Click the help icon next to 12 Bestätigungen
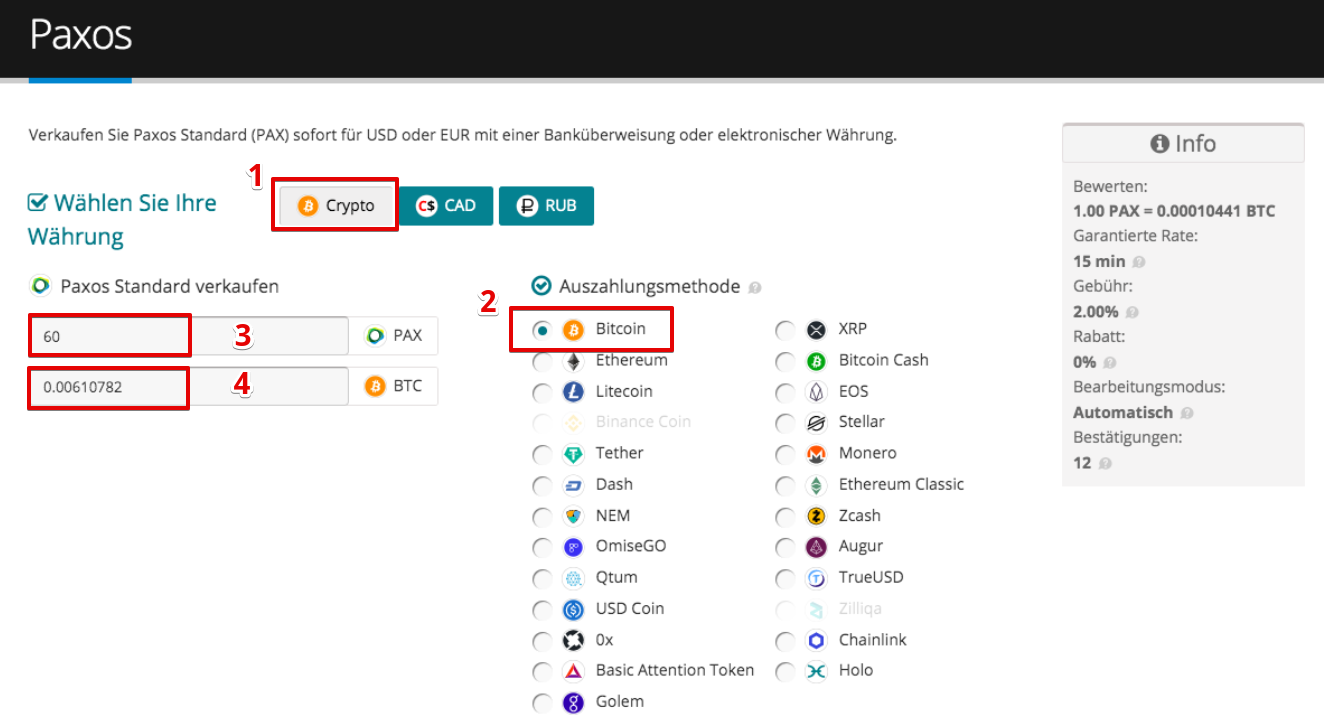1324x722 pixels. coord(1105,463)
